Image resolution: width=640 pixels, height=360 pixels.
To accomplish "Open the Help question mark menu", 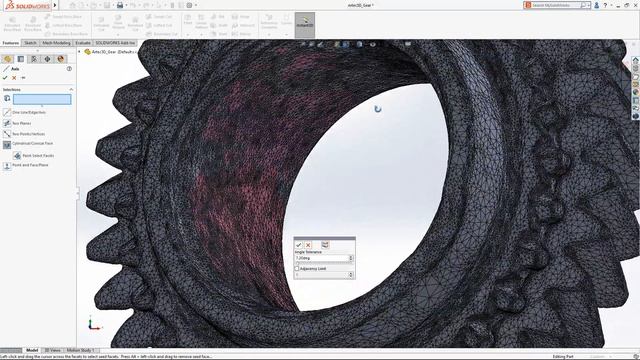I will [x=605, y=5].
